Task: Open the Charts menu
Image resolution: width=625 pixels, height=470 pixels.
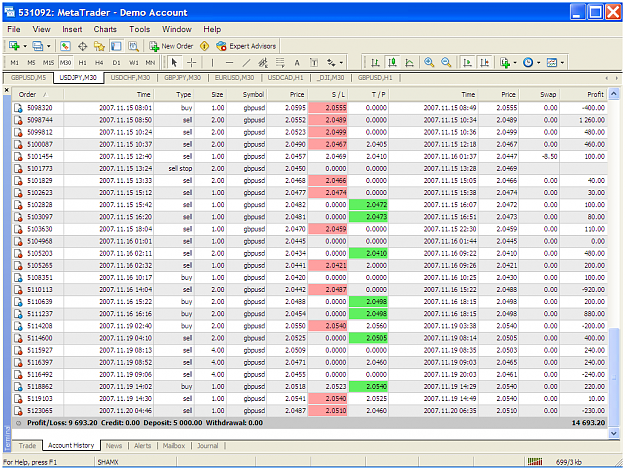Action: point(105,29)
